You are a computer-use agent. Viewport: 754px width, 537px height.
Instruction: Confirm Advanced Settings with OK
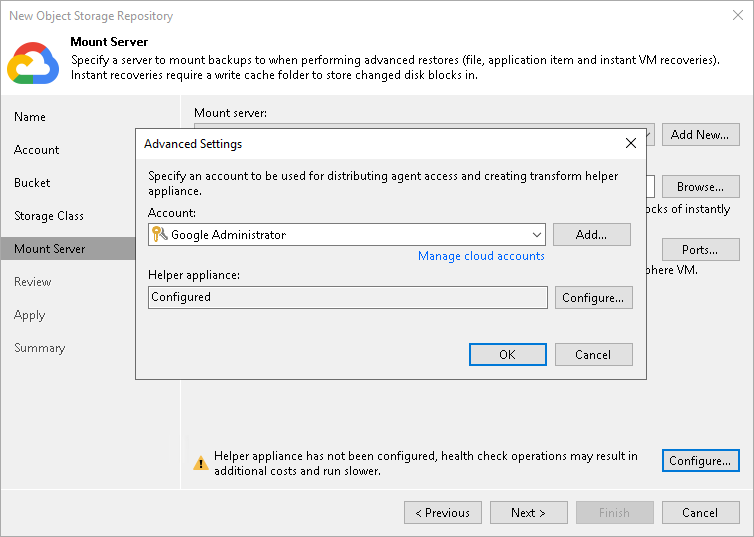point(507,354)
